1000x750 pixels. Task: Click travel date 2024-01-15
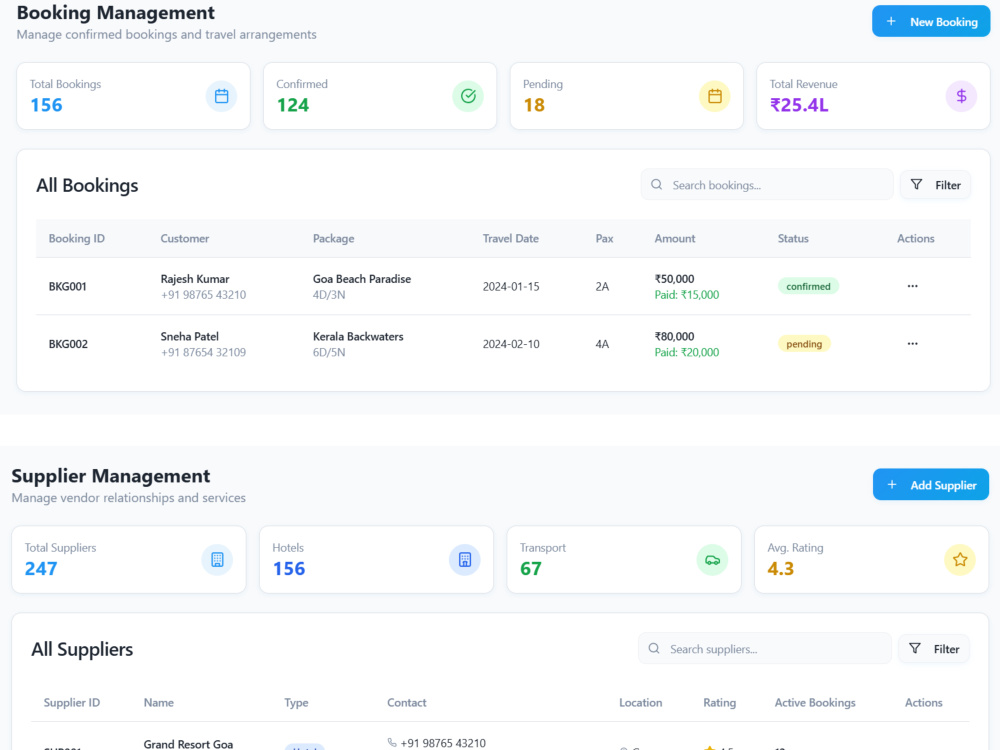pos(511,286)
